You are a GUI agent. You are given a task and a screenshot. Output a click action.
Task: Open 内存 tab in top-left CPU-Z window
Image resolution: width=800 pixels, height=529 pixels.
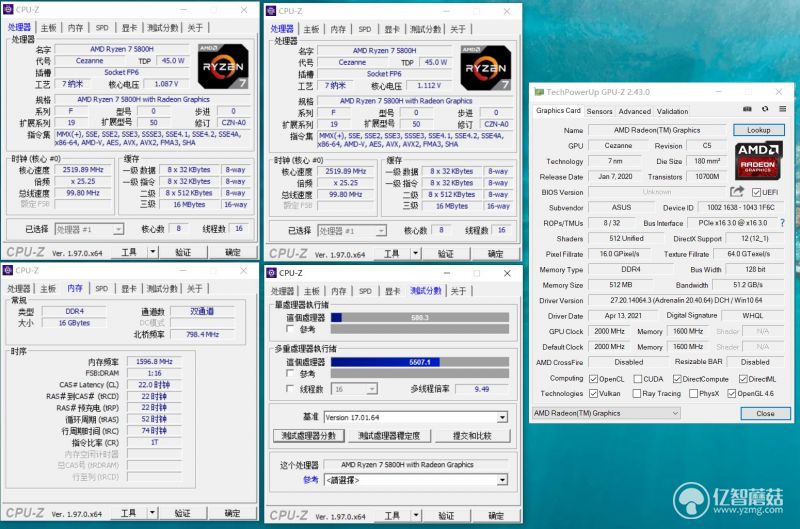76,28
